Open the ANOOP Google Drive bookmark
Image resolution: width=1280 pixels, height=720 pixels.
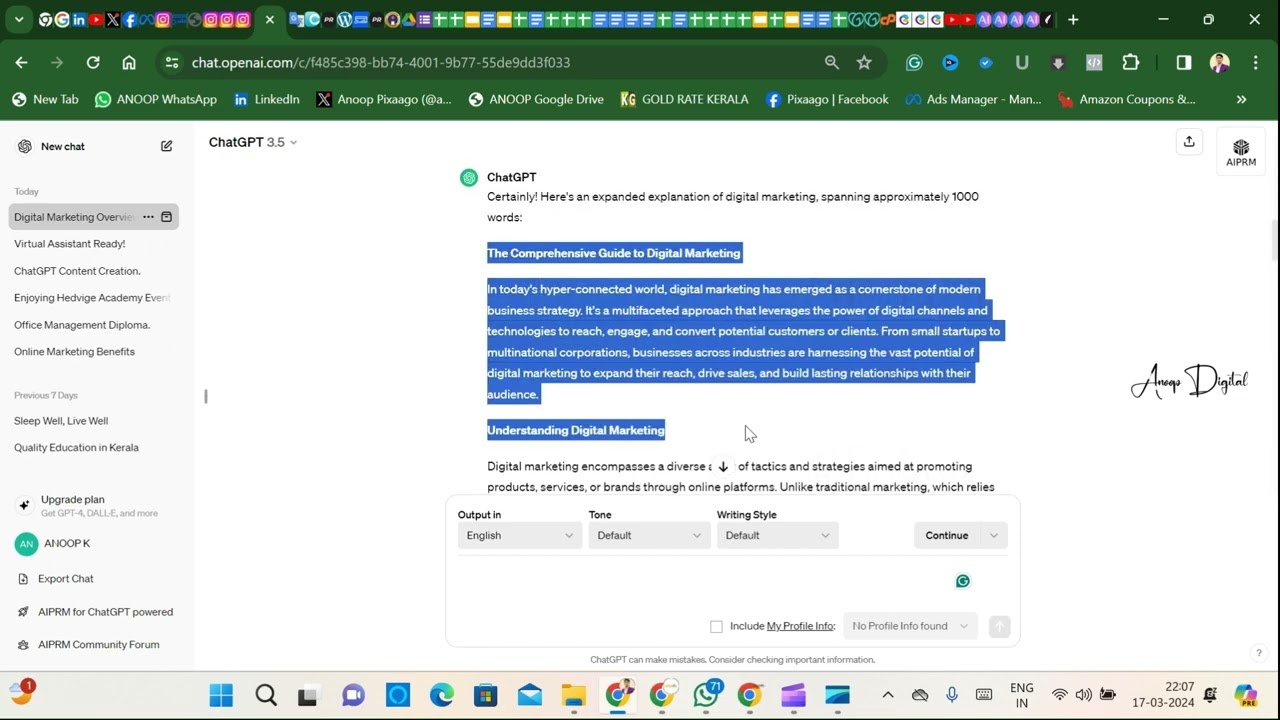point(536,99)
